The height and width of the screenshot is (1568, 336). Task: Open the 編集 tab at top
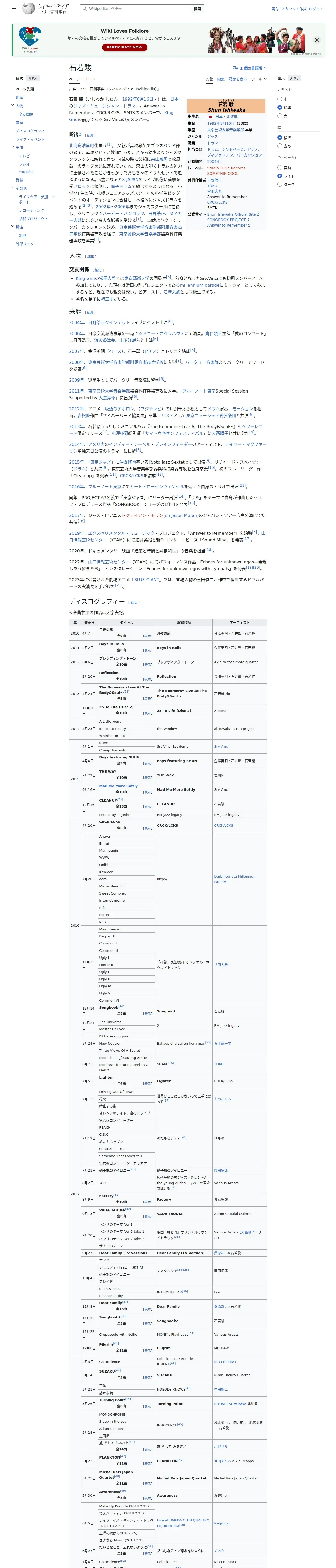[221, 79]
